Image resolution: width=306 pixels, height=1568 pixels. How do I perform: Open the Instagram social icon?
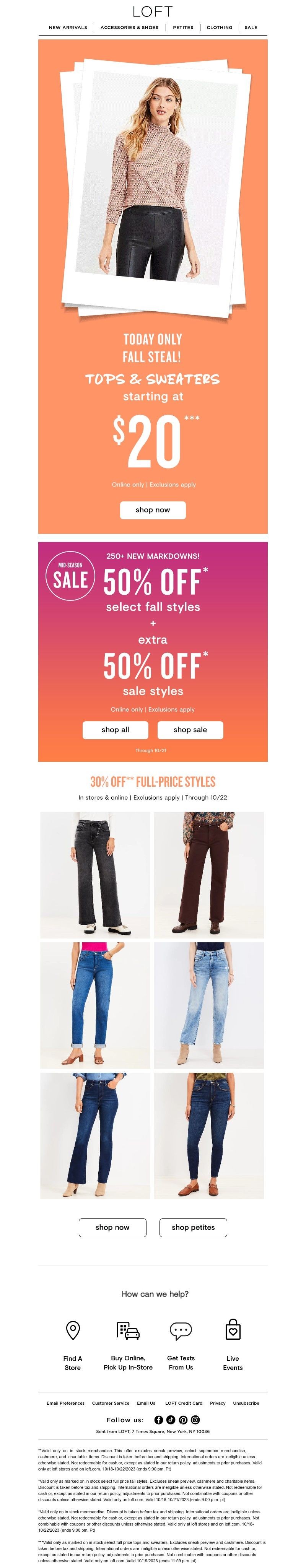coord(195,1420)
